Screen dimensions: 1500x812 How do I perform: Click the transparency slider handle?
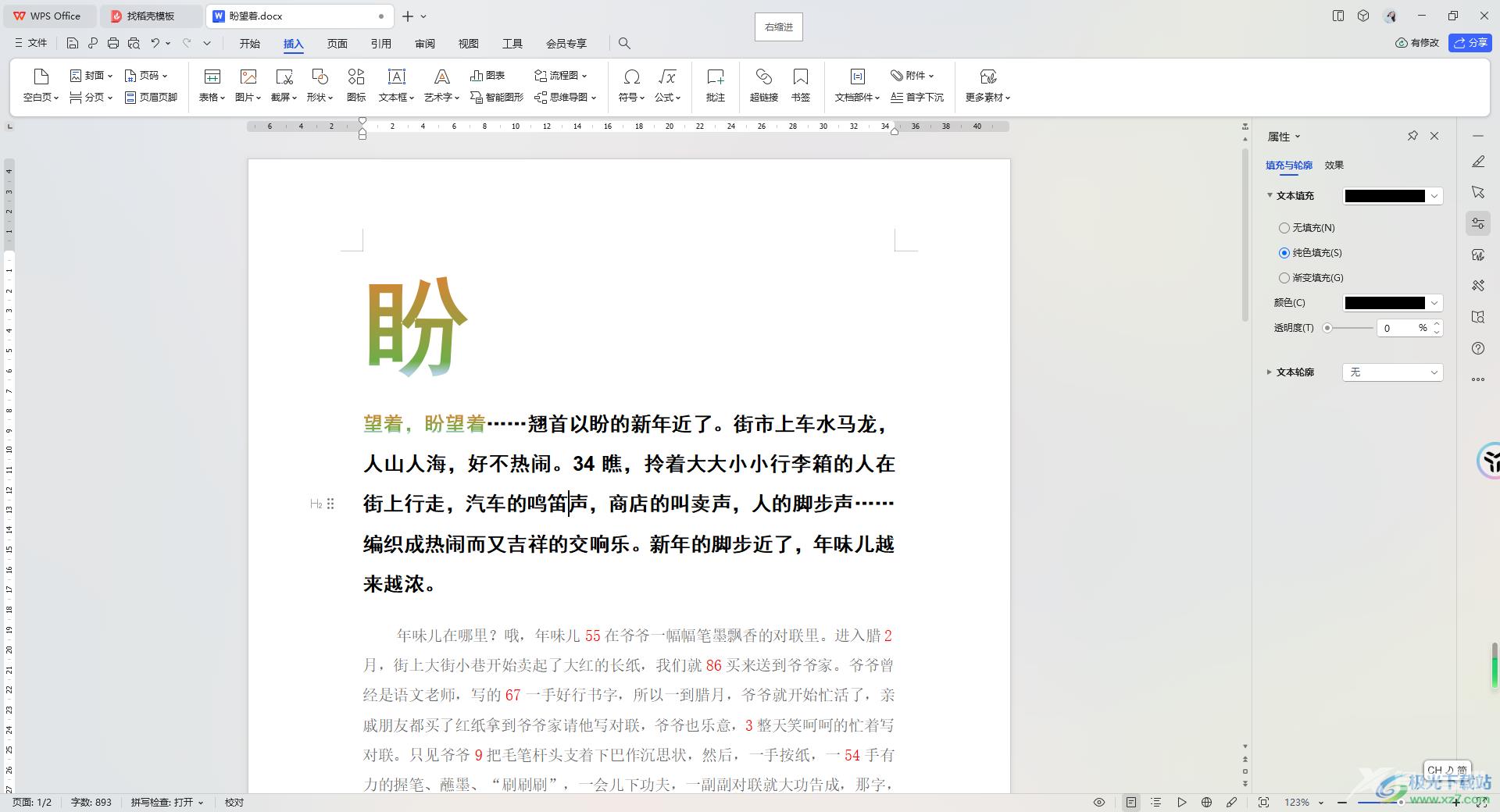coord(1327,328)
